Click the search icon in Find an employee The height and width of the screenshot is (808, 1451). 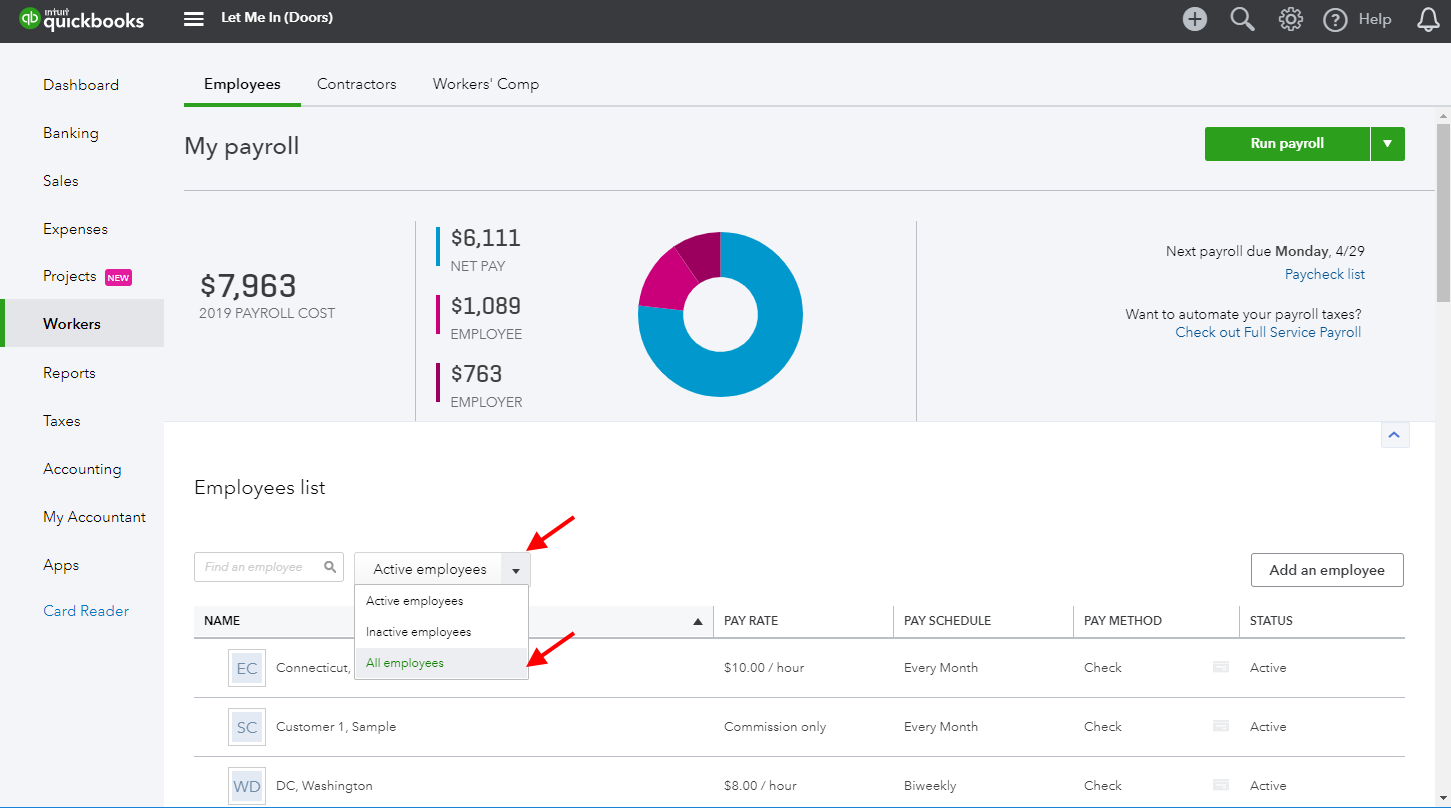coord(330,567)
